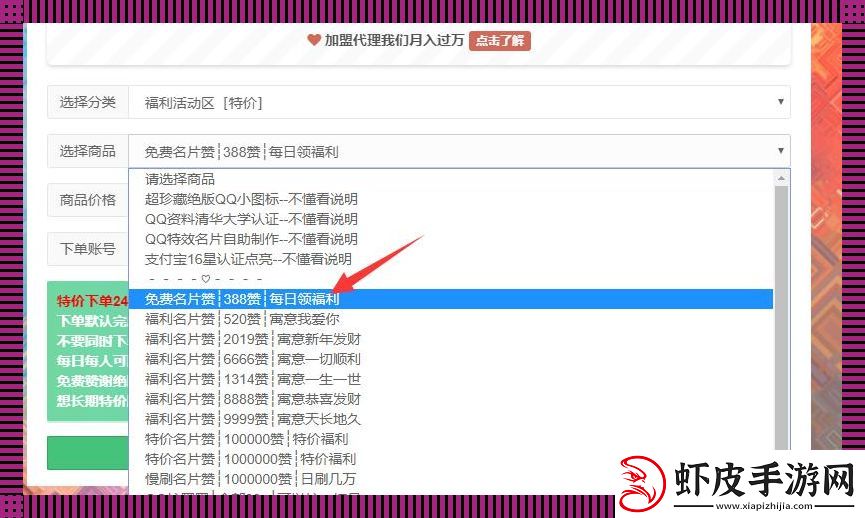
Task: Pick 慢刷名片赞 1000000赞 日刷几万
Action: 451,479
